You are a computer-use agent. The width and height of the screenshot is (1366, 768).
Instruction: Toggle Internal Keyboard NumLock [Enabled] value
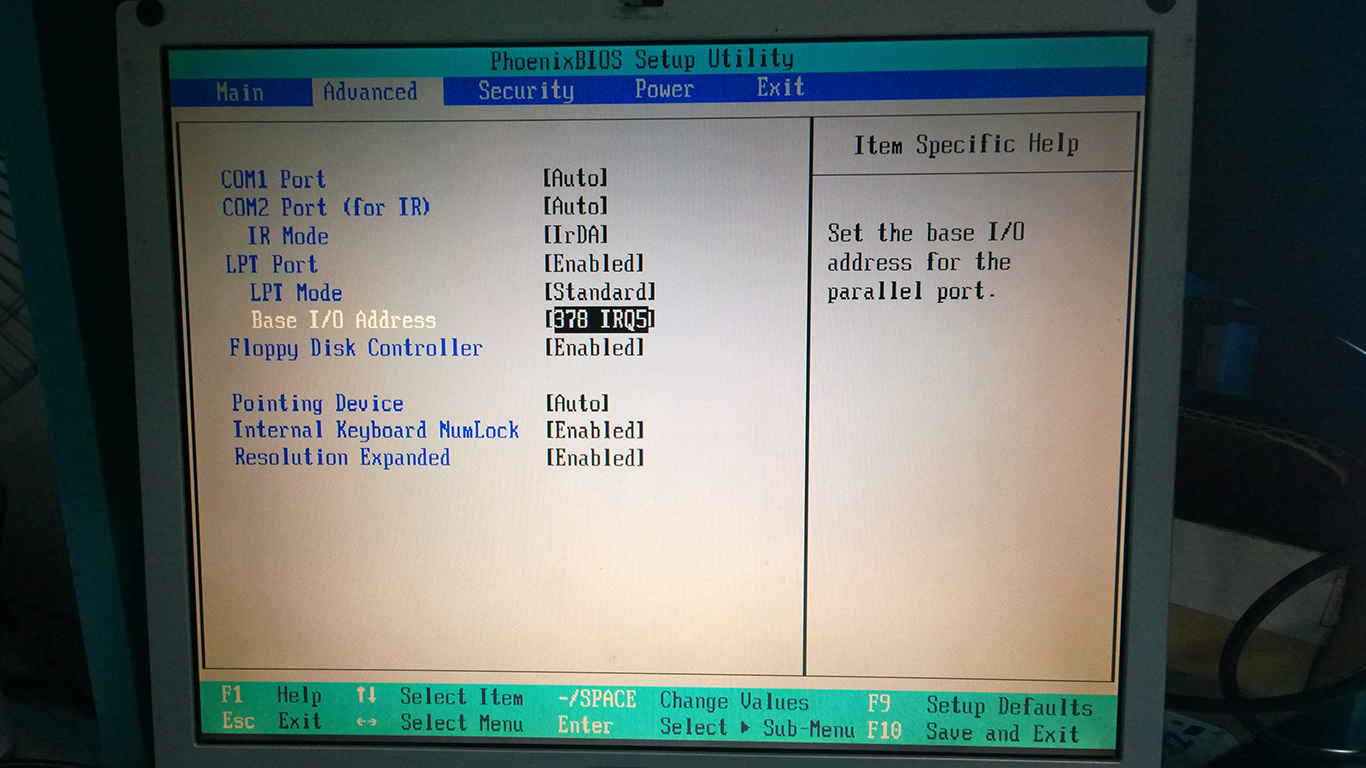click(595, 430)
